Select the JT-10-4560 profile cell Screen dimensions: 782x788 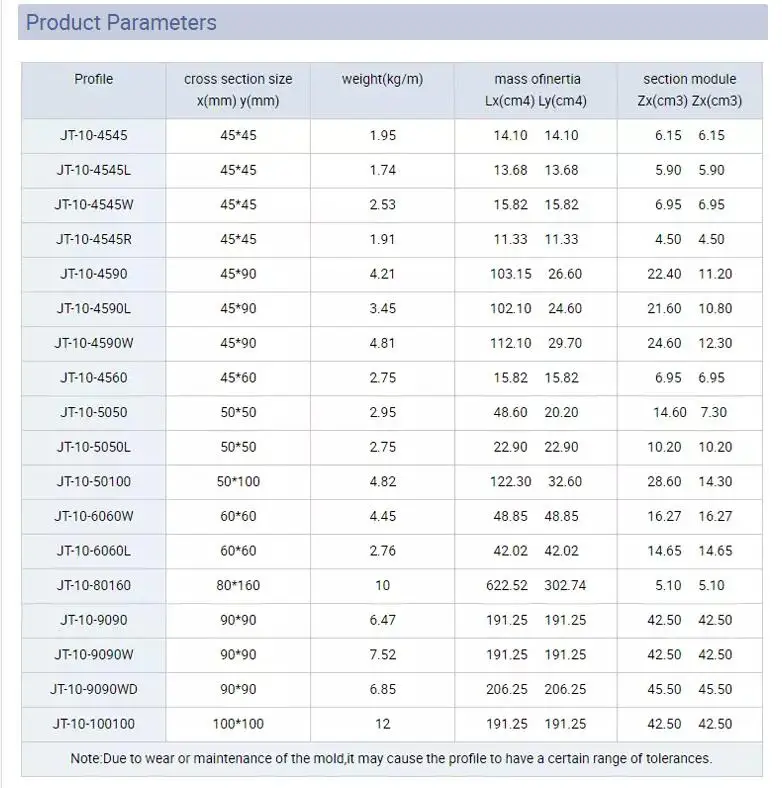94,377
